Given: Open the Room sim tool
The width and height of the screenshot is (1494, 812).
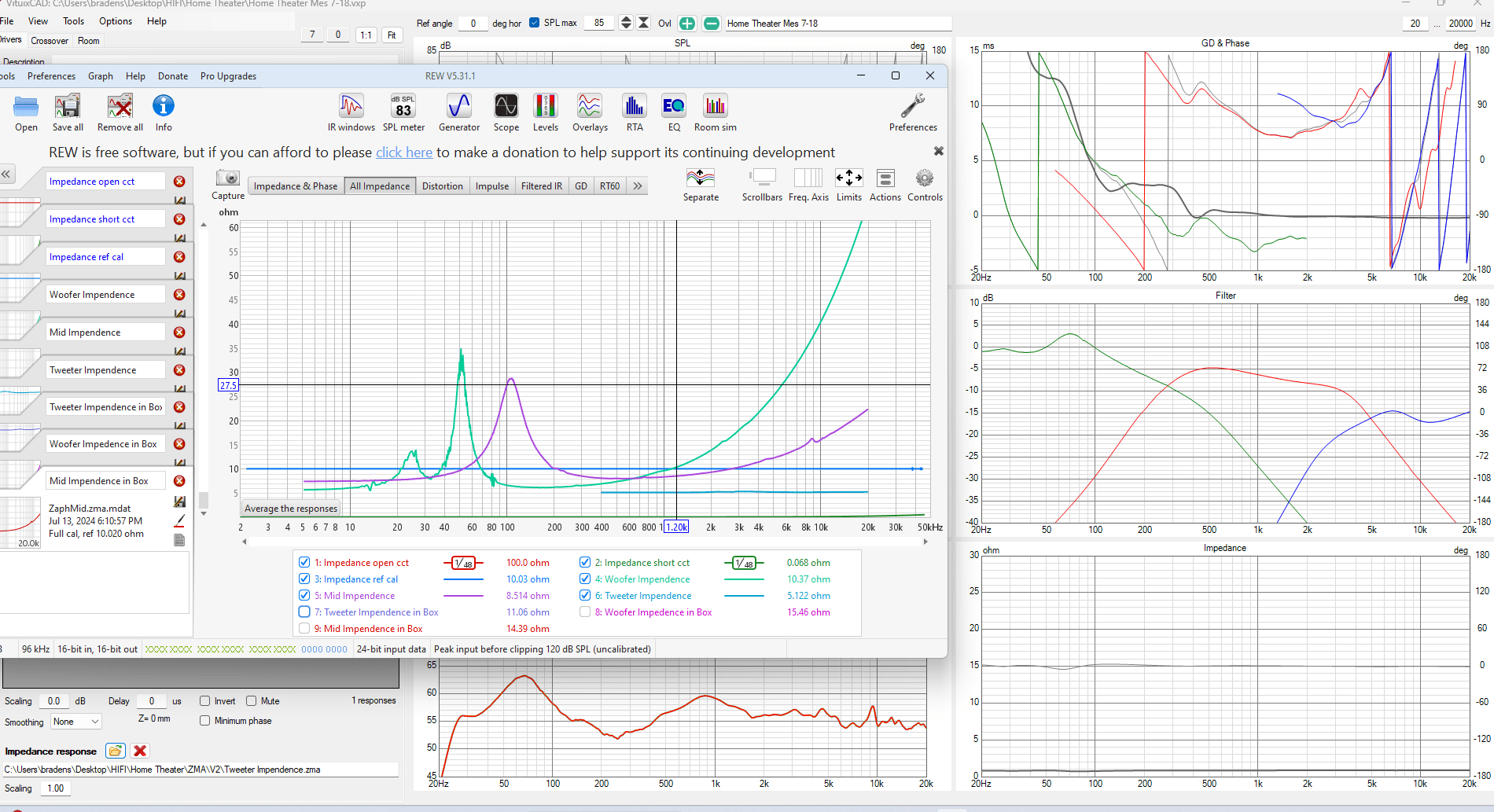Looking at the screenshot, I should 716,112.
